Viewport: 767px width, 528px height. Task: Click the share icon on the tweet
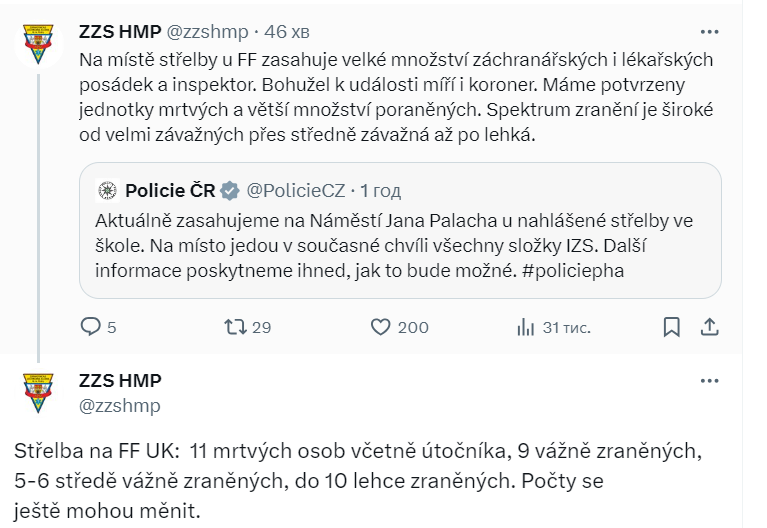709,327
